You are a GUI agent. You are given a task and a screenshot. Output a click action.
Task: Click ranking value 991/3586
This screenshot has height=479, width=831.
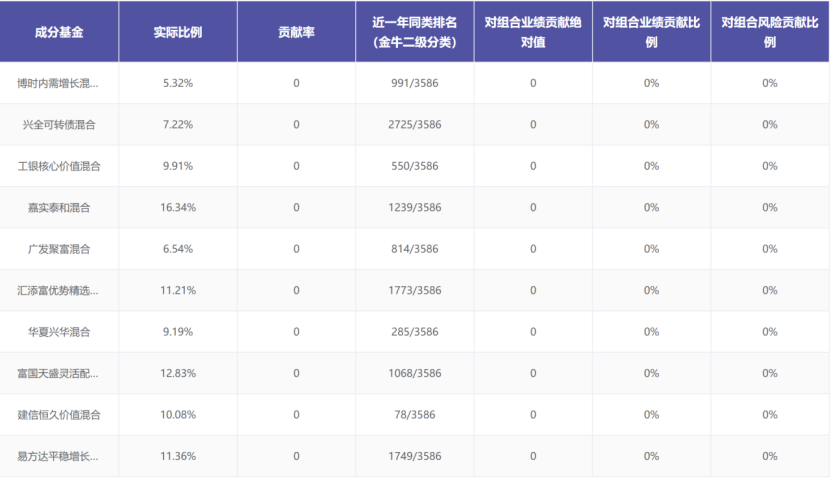click(x=415, y=83)
